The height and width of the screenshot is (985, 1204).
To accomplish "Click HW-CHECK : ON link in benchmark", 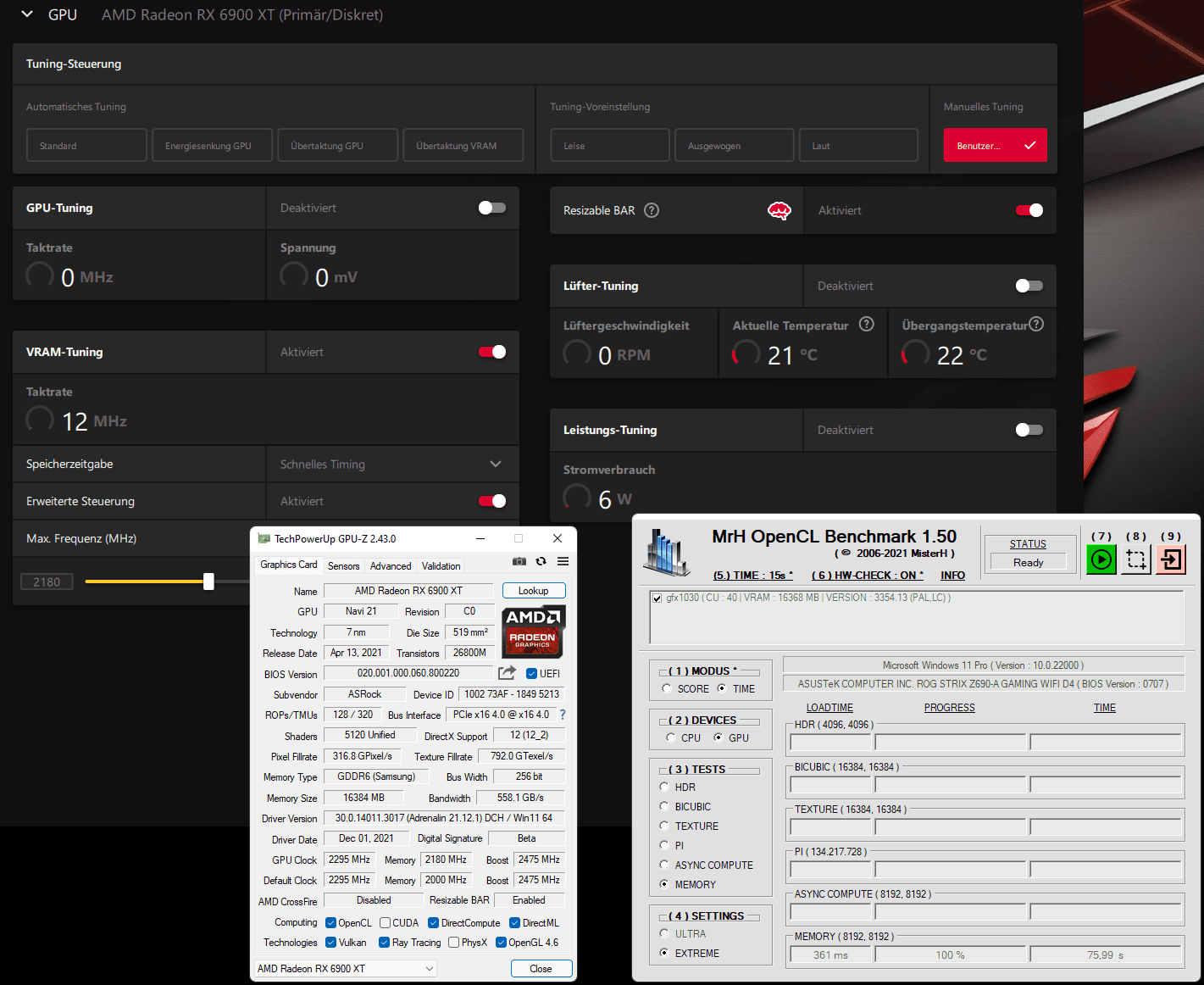I will pyautogui.click(x=867, y=576).
